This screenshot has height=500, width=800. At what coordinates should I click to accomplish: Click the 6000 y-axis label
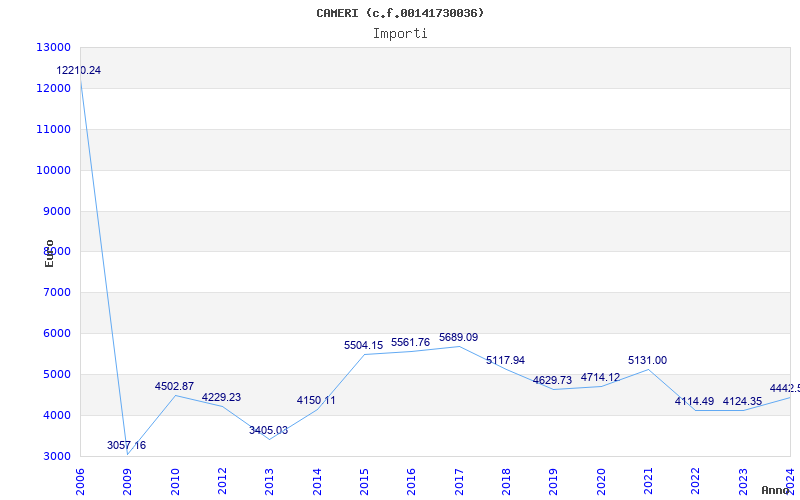[x=56, y=333]
